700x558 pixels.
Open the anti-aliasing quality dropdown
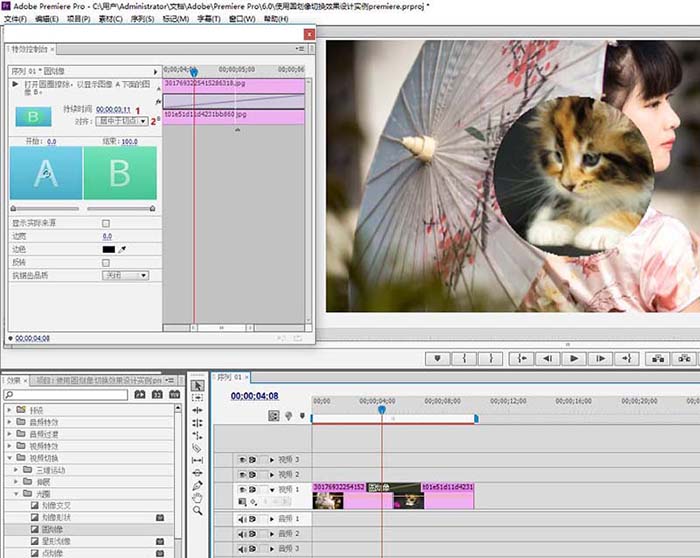(x=126, y=275)
